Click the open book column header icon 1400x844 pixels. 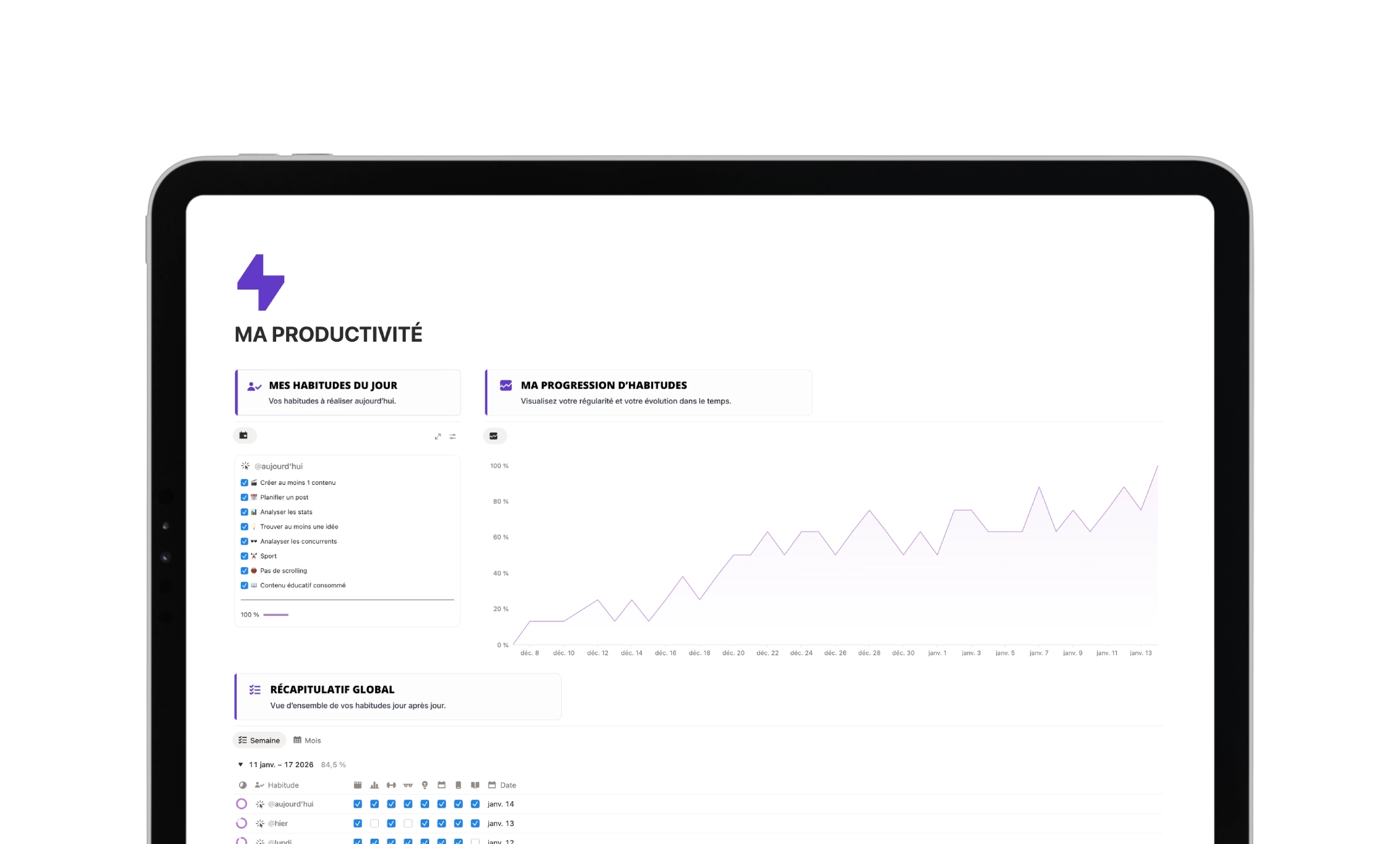pyautogui.click(x=475, y=785)
